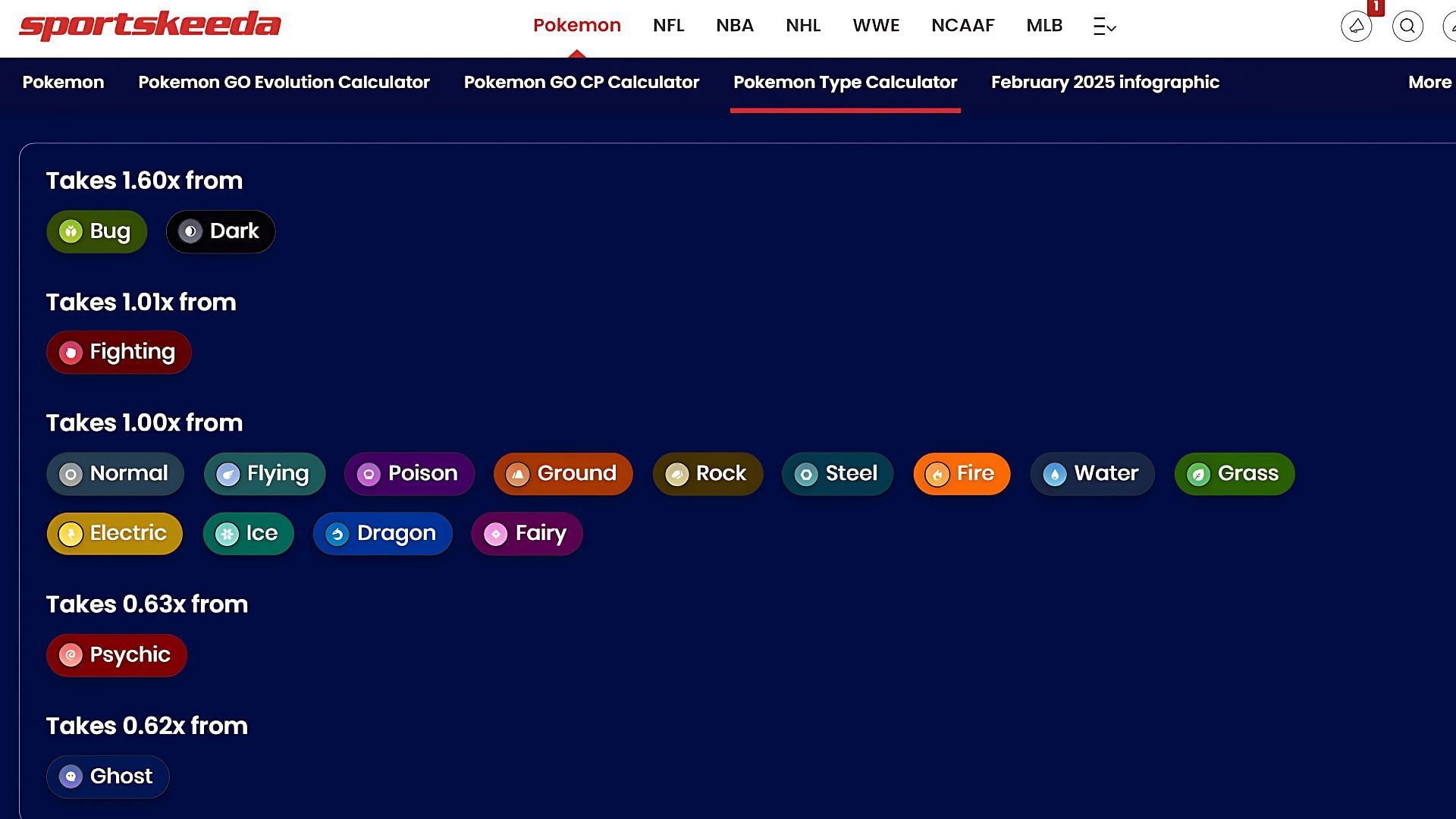Click the Fairy type icon
The width and height of the screenshot is (1456, 819).
tap(496, 535)
